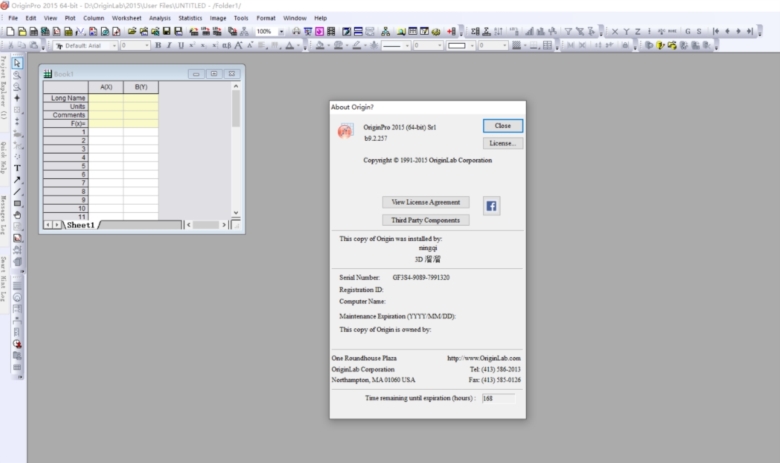Open the line style dropdown
Image resolution: width=780 pixels, height=463 pixels.
(x=407, y=45)
